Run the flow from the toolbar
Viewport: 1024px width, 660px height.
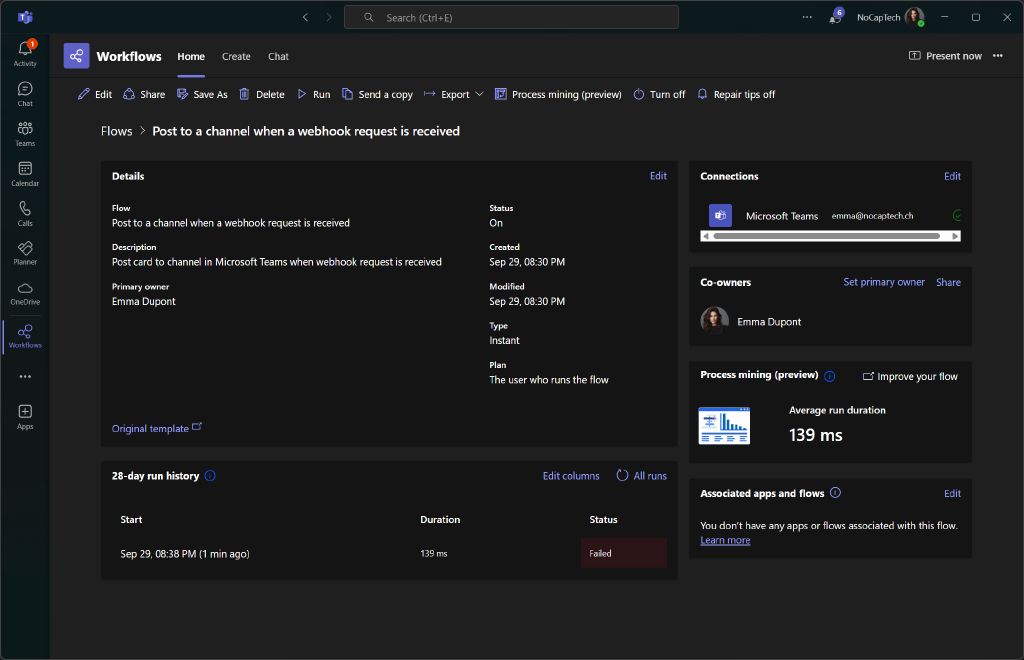[x=313, y=95]
